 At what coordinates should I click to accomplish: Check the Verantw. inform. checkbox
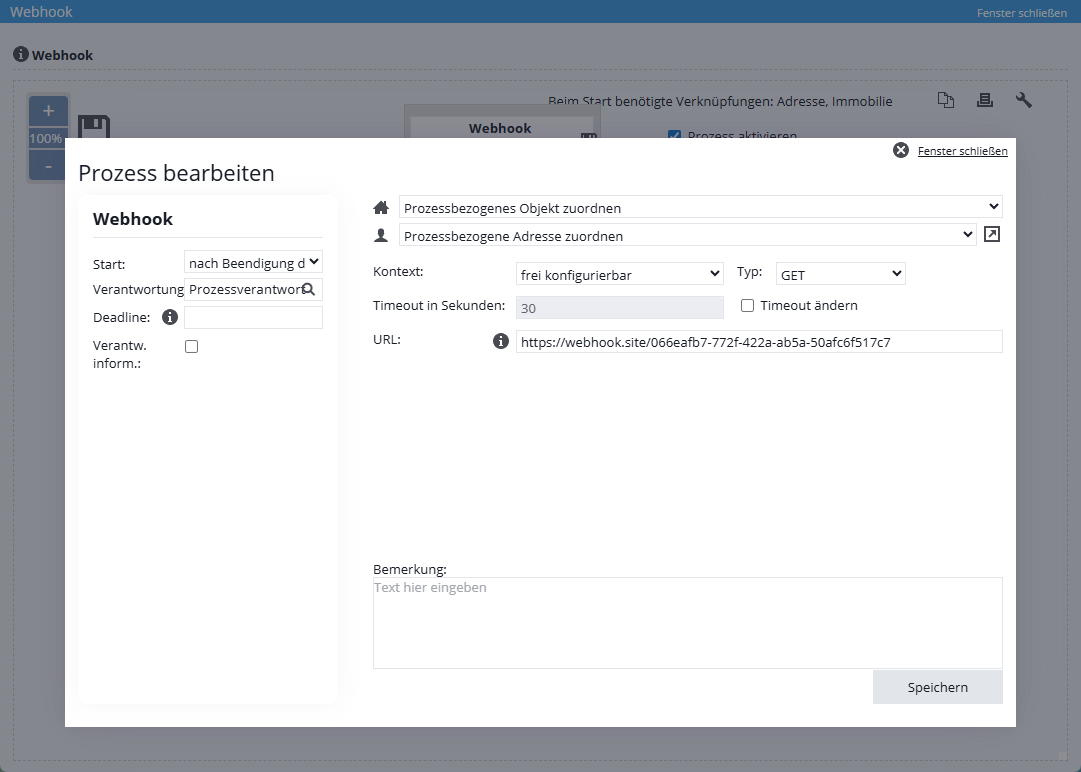click(x=189, y=345)
